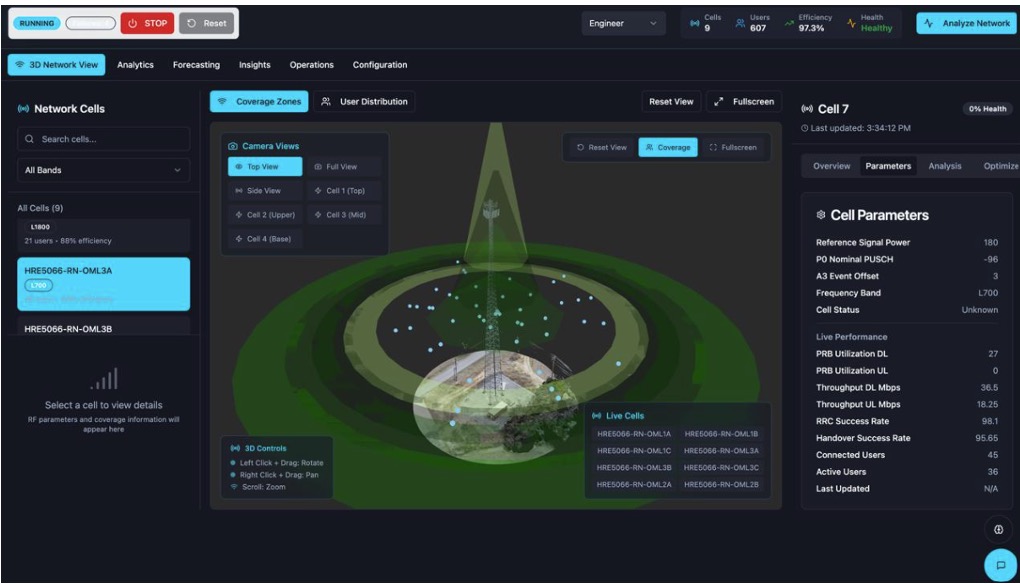Jump camera to Cell 2 (Upper)
Viewport: 1020px width, 584px height.
[265, 215]
